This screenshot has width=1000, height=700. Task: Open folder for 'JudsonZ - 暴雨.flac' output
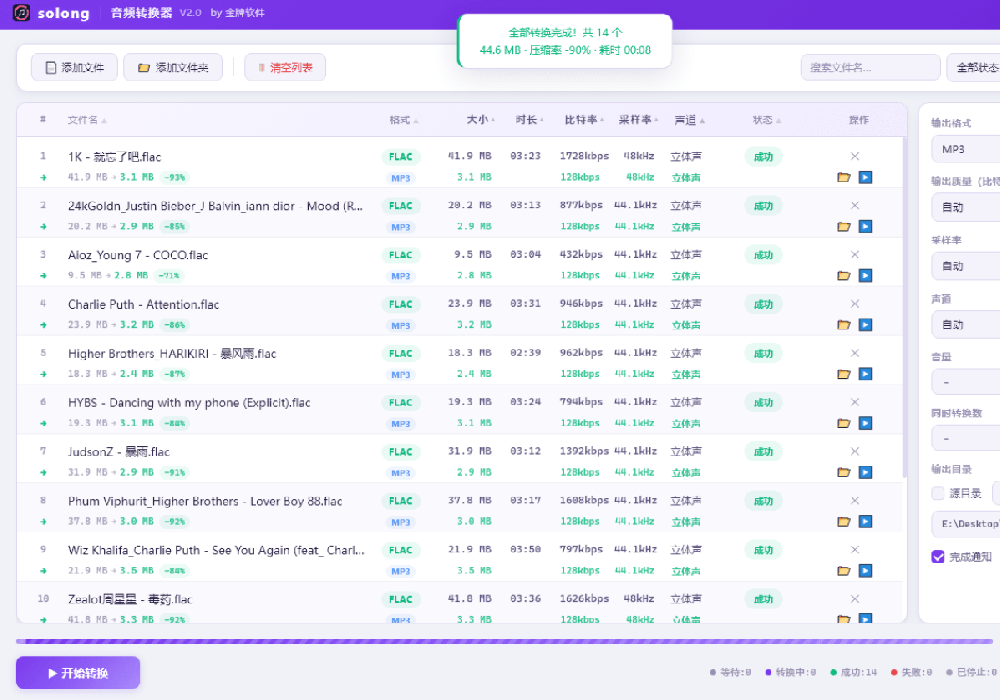[x=844, y=472]
